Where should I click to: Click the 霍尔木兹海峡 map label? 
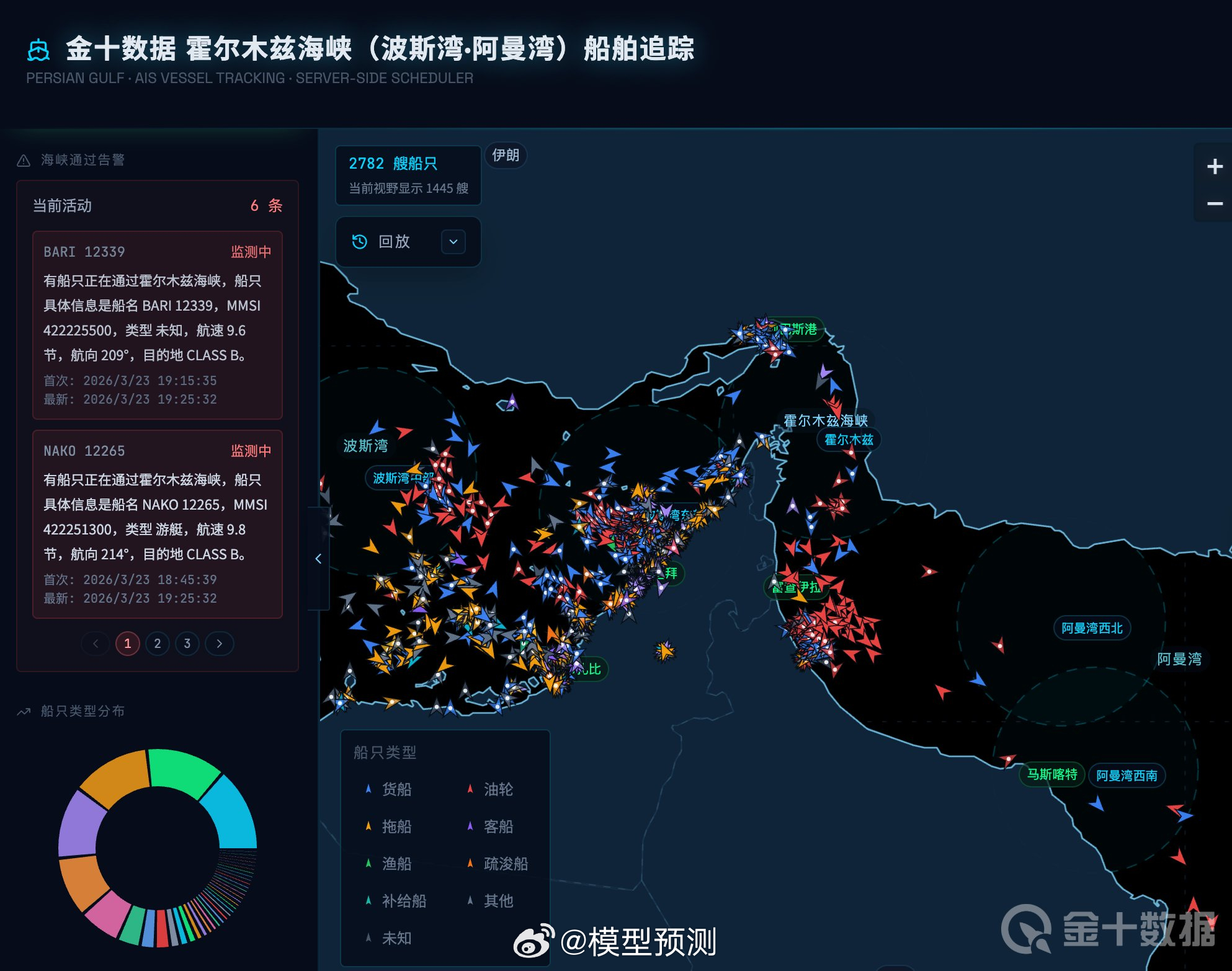825,420
